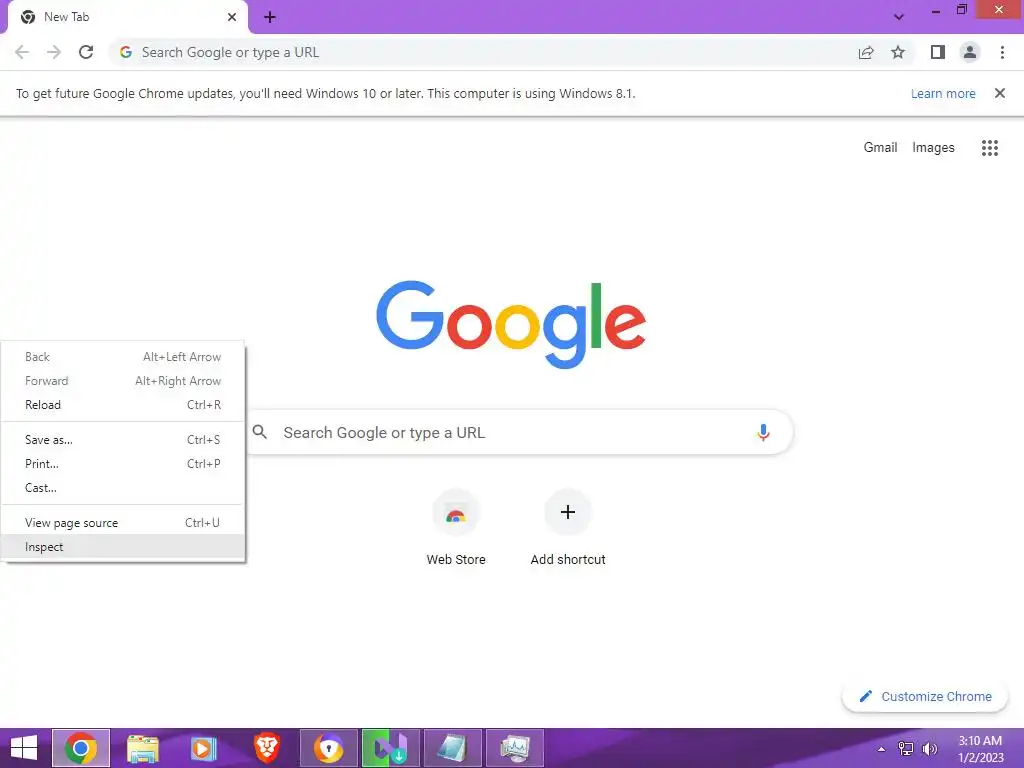Viewport: 1024px width, 768px height.
Task: Start voice search with microphone icon
Action: (763, 432)
